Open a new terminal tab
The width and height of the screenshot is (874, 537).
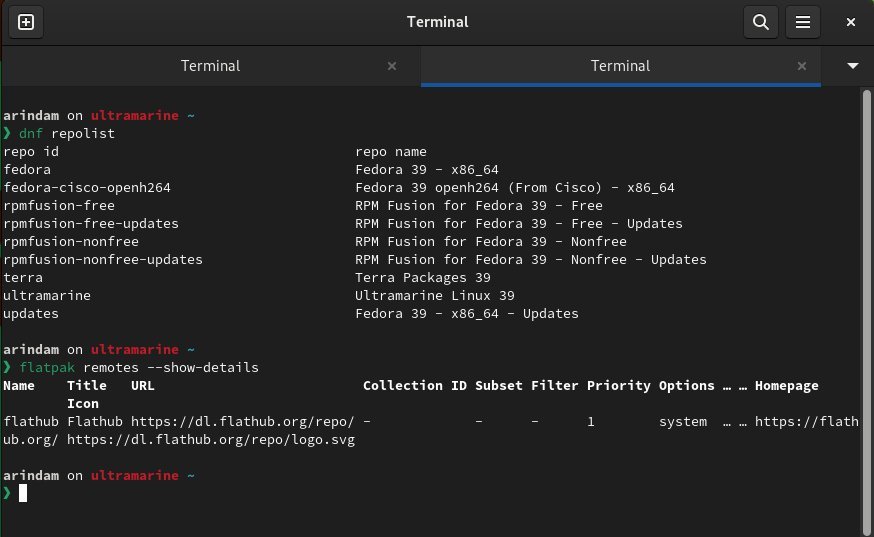point(26,22)
